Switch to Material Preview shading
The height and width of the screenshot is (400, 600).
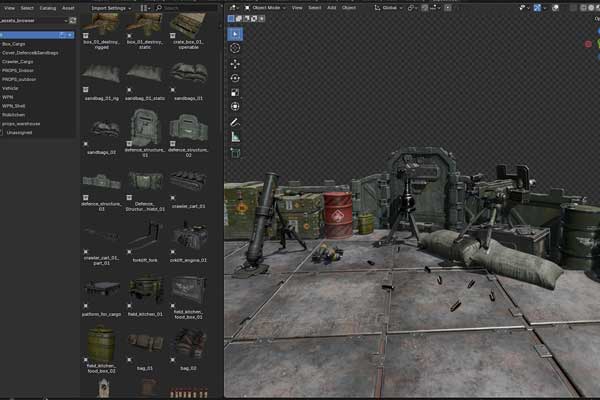598,8
